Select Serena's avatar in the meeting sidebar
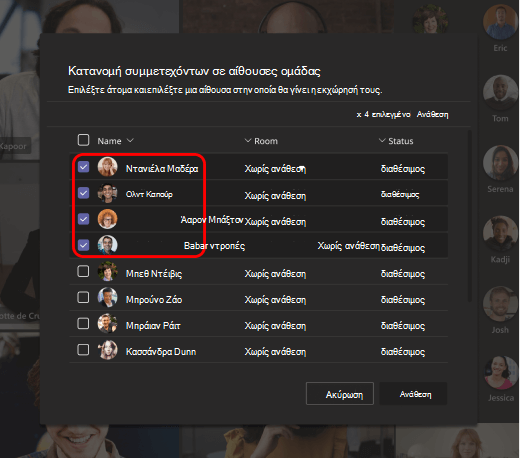This screenshot has width=520, height=458. point(500,163)
